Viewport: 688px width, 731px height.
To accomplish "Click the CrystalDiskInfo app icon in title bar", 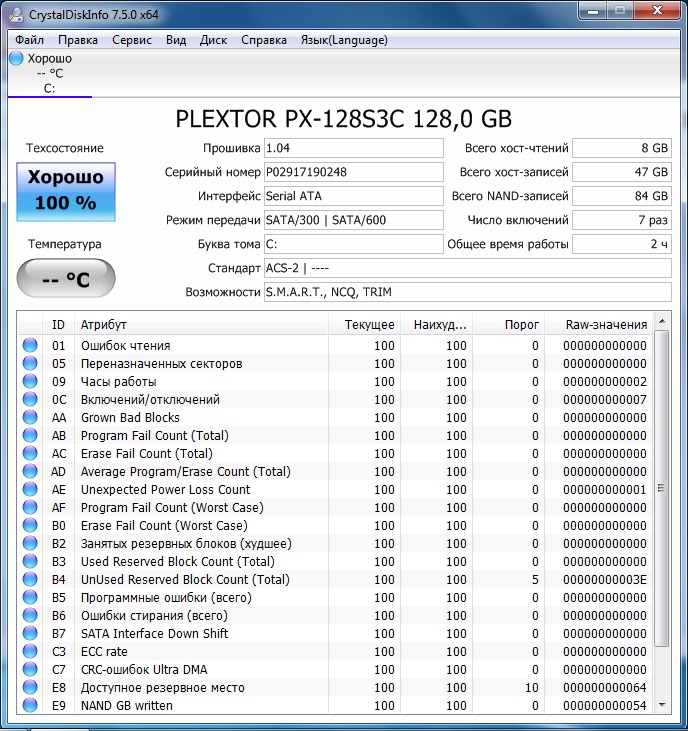I will (x=16, y=15).
